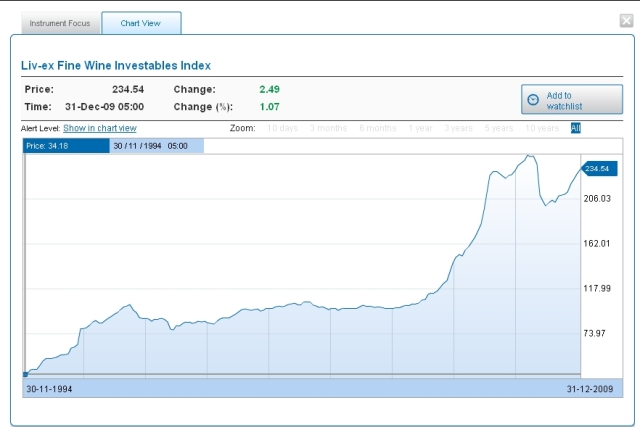Click the Zoom: label

tap(242, 128)
